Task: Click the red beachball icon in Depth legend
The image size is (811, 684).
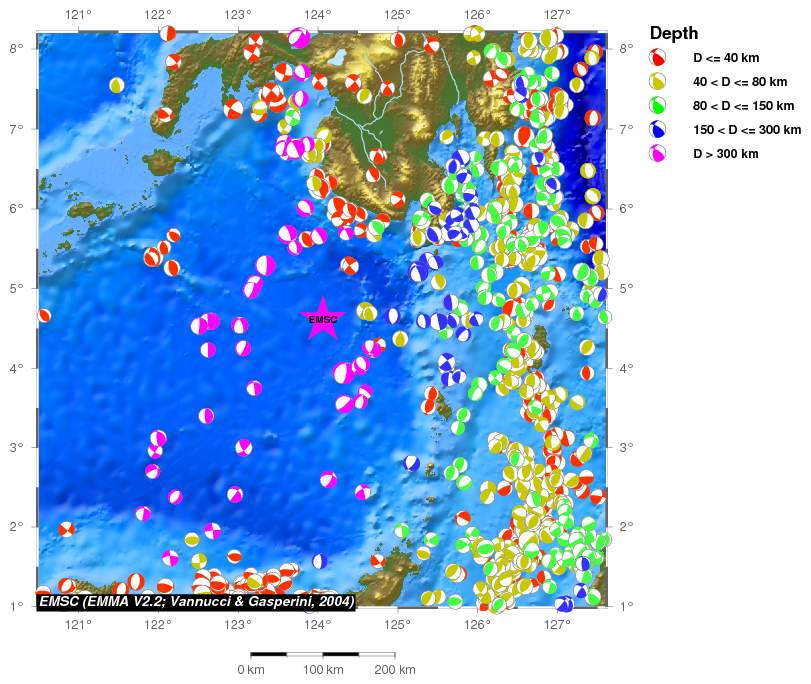Action: (x=658, y=57)
